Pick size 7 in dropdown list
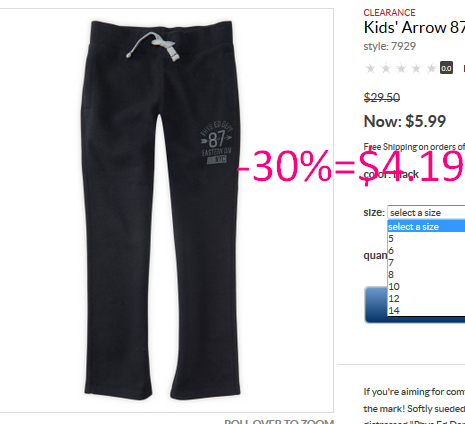Screen dimensions: 465x424 (426, 263)
